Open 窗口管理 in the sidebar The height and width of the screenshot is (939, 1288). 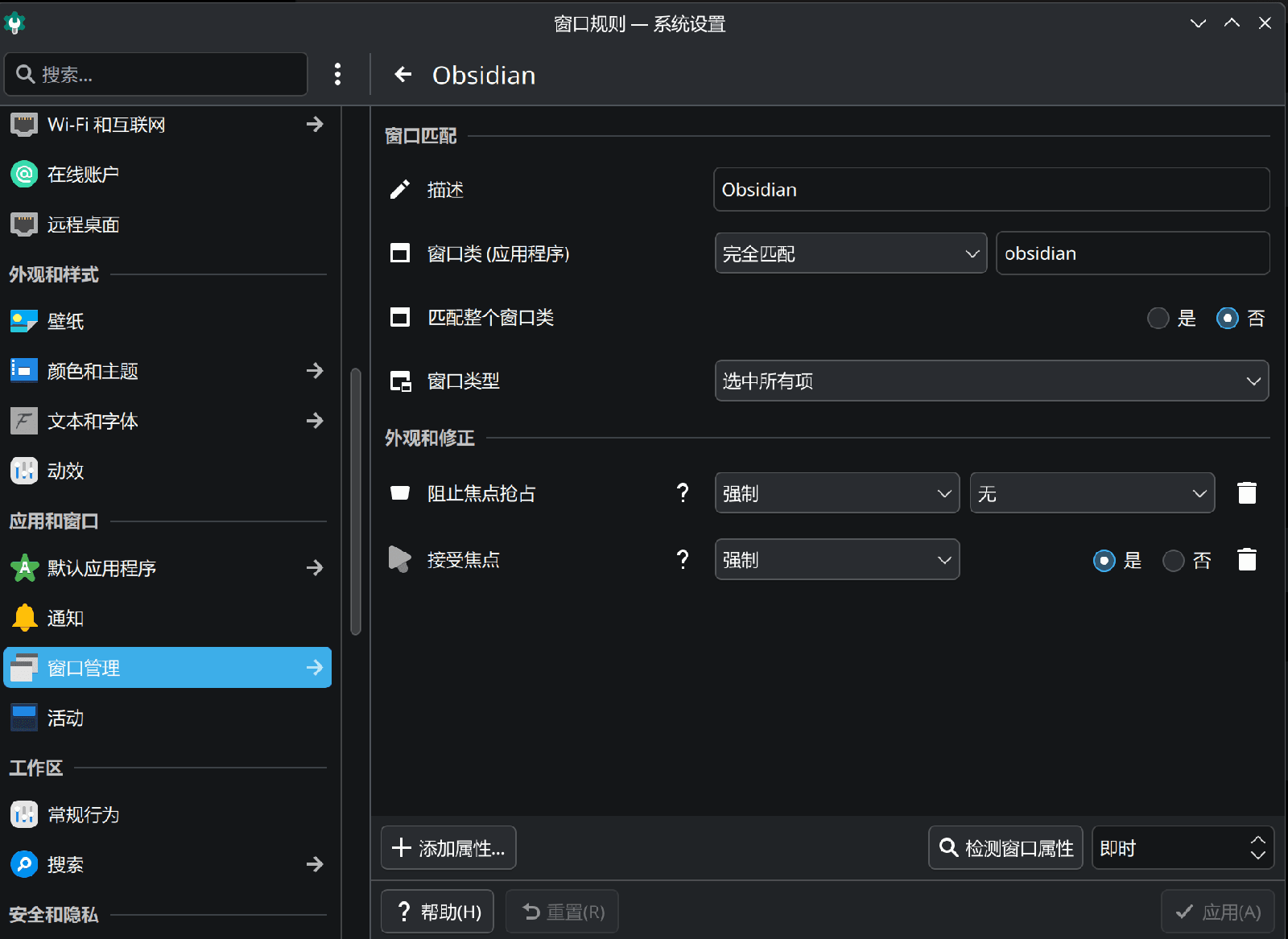pos(167,668)
